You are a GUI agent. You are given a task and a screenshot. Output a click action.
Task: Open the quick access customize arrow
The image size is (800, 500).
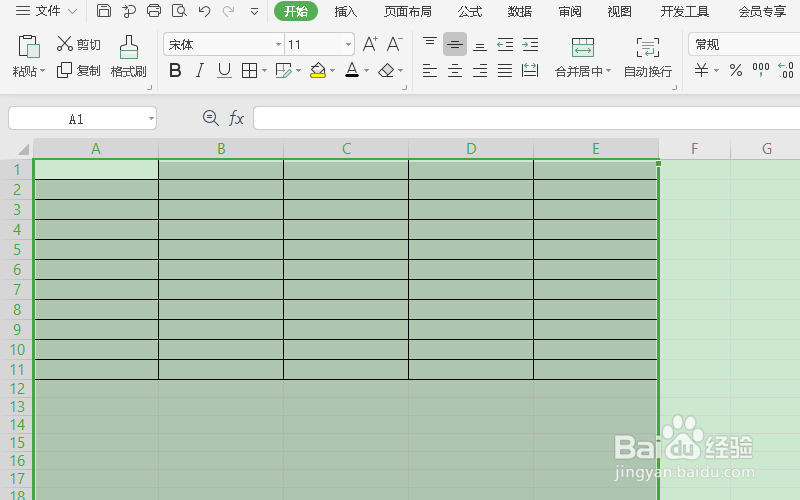(x=254, y=11)
